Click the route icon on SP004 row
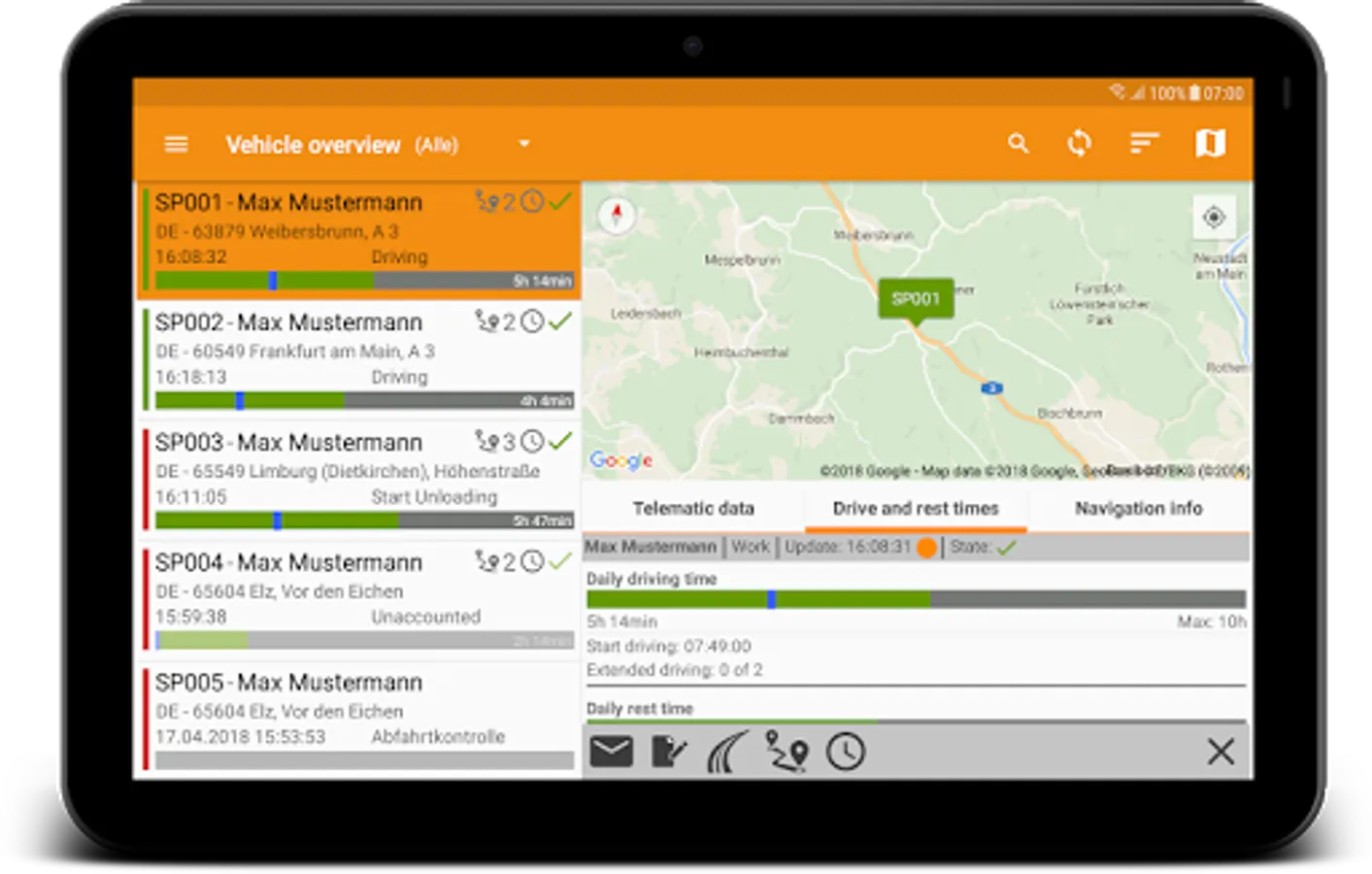This screenshot has width=1372, height=874. coord(486,561)
